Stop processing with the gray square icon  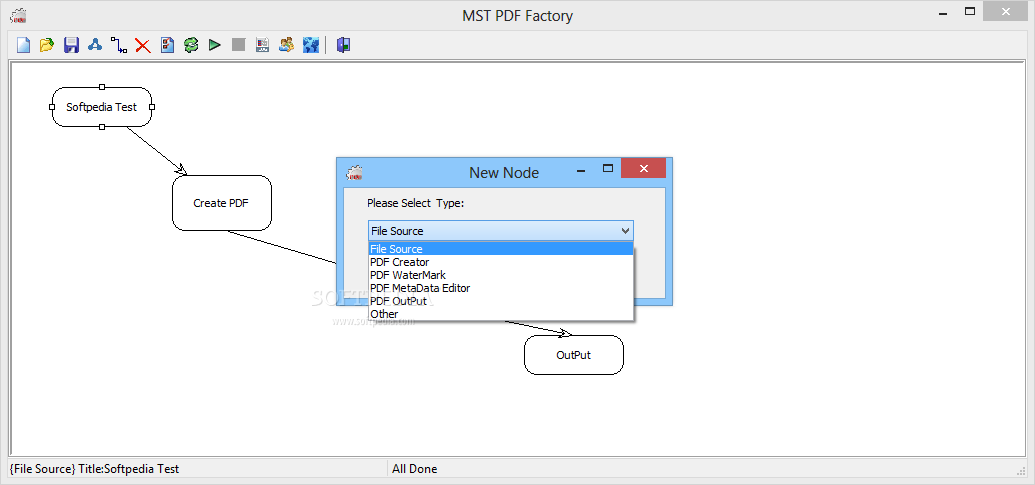[238, 45]
